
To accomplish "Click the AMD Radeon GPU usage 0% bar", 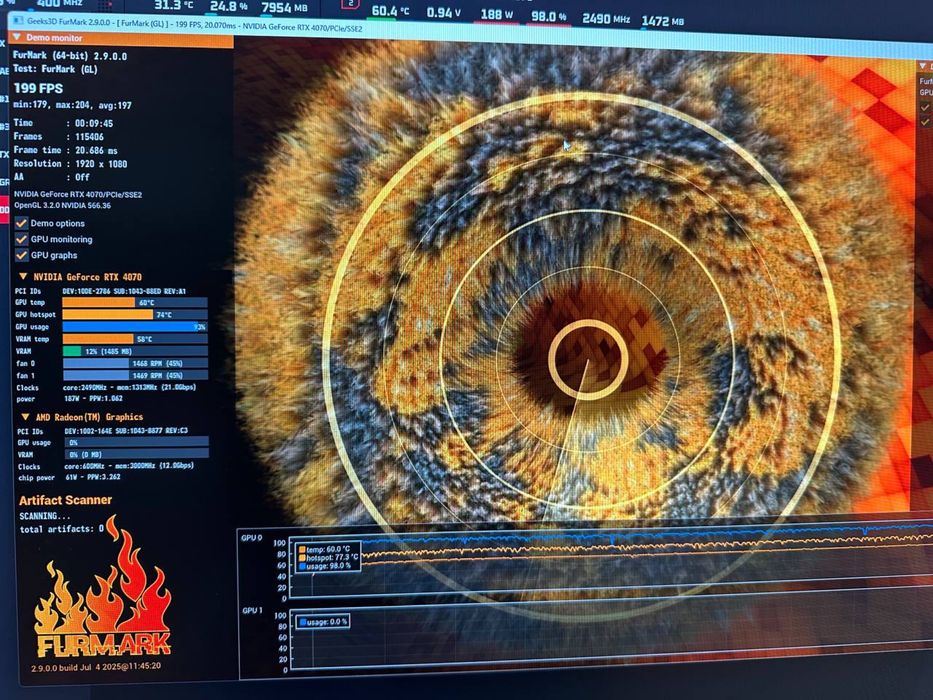I will click(136, 442).
